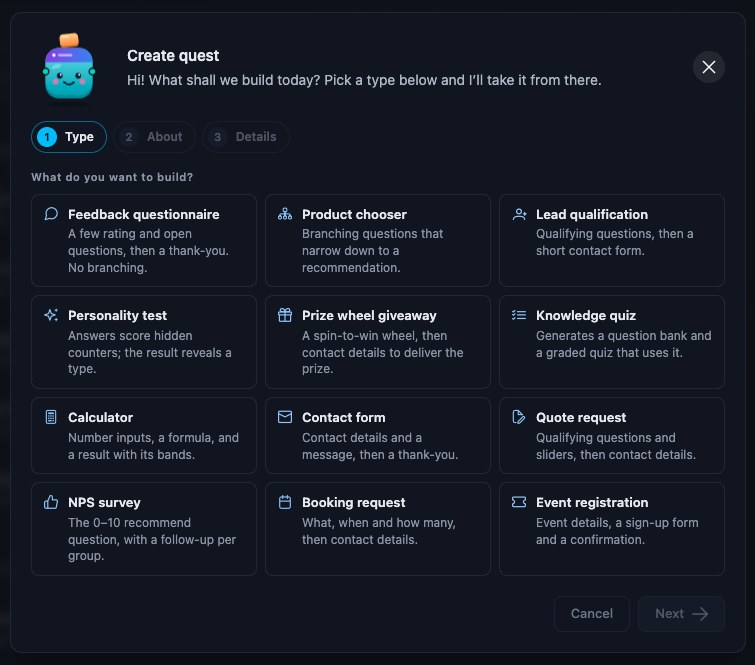The width and height of the screenshot is (755, 665).
Task: Click the NPS survey thumbs-up icon
Action: (x=51, y=502)
